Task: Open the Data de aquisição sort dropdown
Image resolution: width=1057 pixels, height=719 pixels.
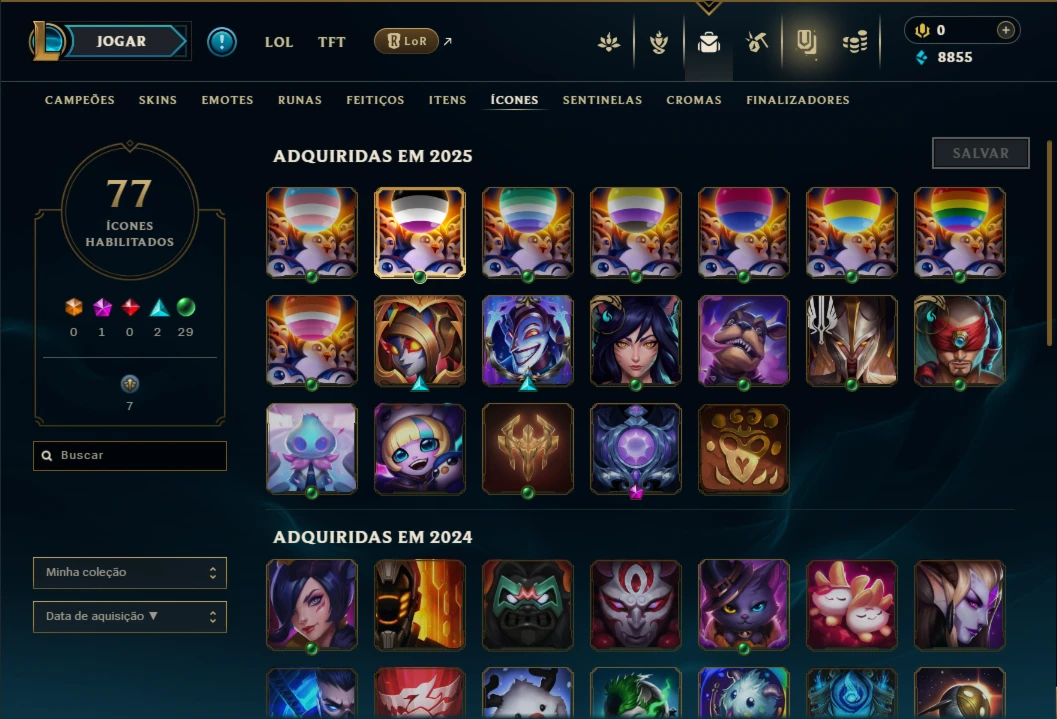Action: click(130, 617)
